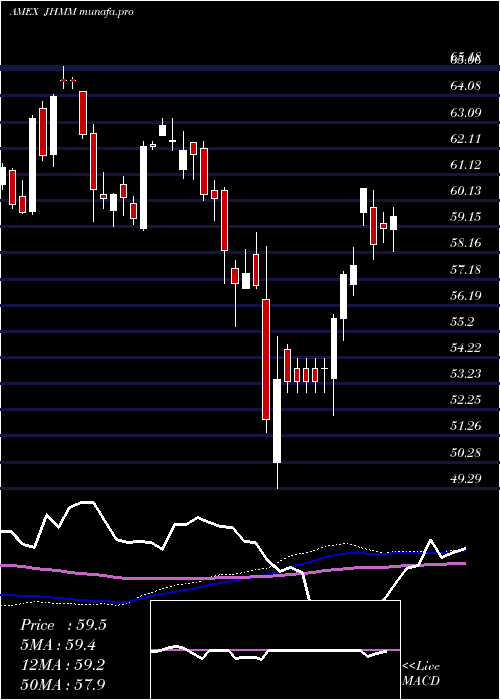Click the Price : 59.5 readout
This screenshot has height=700, width=500.
click(x=63, y=625)
